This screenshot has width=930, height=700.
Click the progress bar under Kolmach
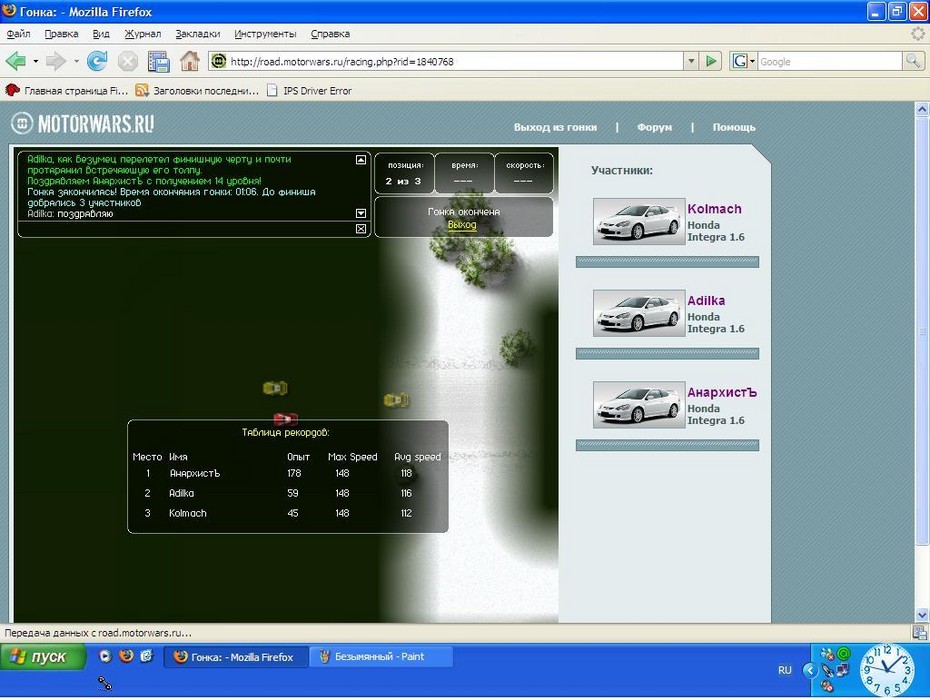667,262
